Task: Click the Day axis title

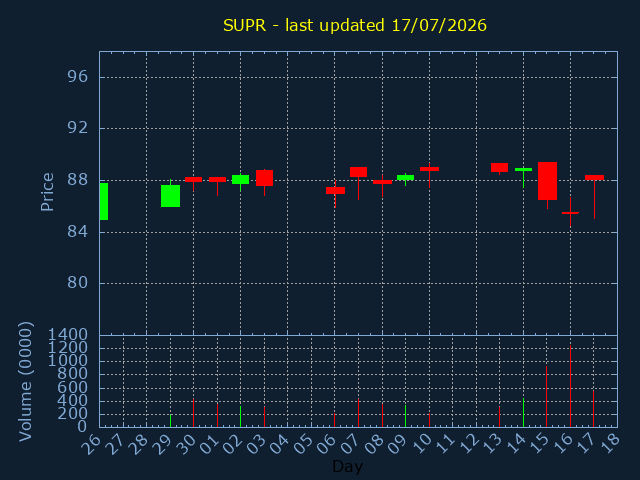Action: click(348, 466)
